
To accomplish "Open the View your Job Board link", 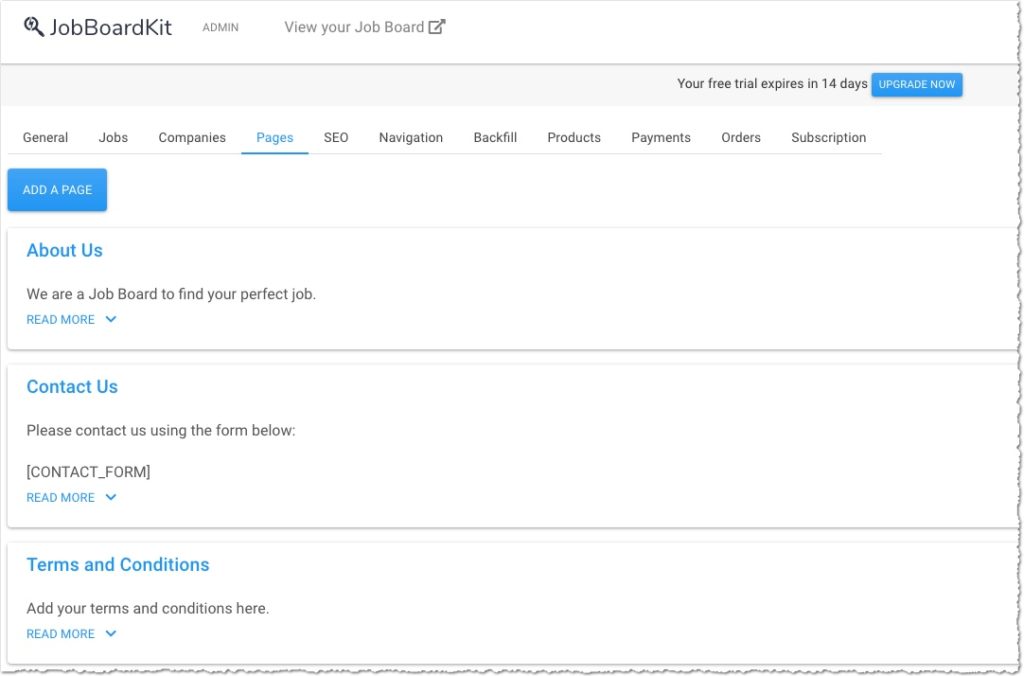I will point(364,27).
